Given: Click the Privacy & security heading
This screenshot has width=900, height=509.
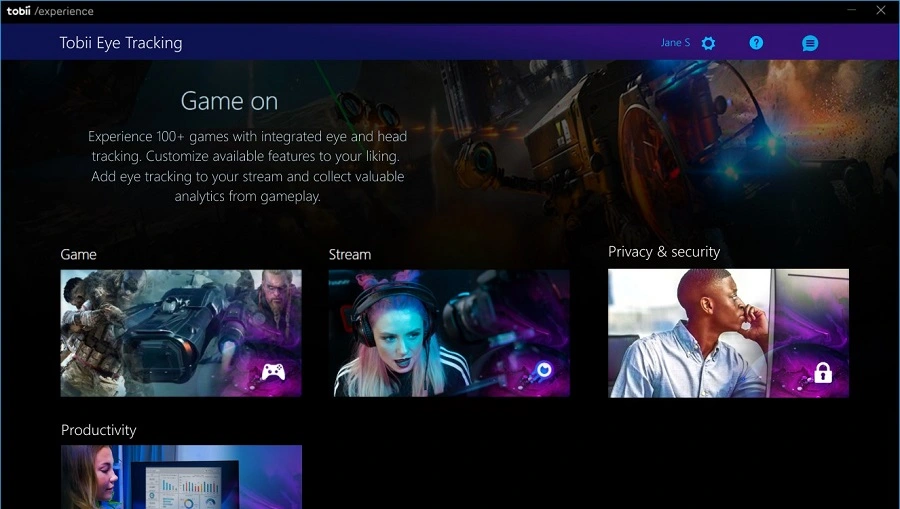Looking at the screenshot, I should pyautogui.click(x=664, y=252).
